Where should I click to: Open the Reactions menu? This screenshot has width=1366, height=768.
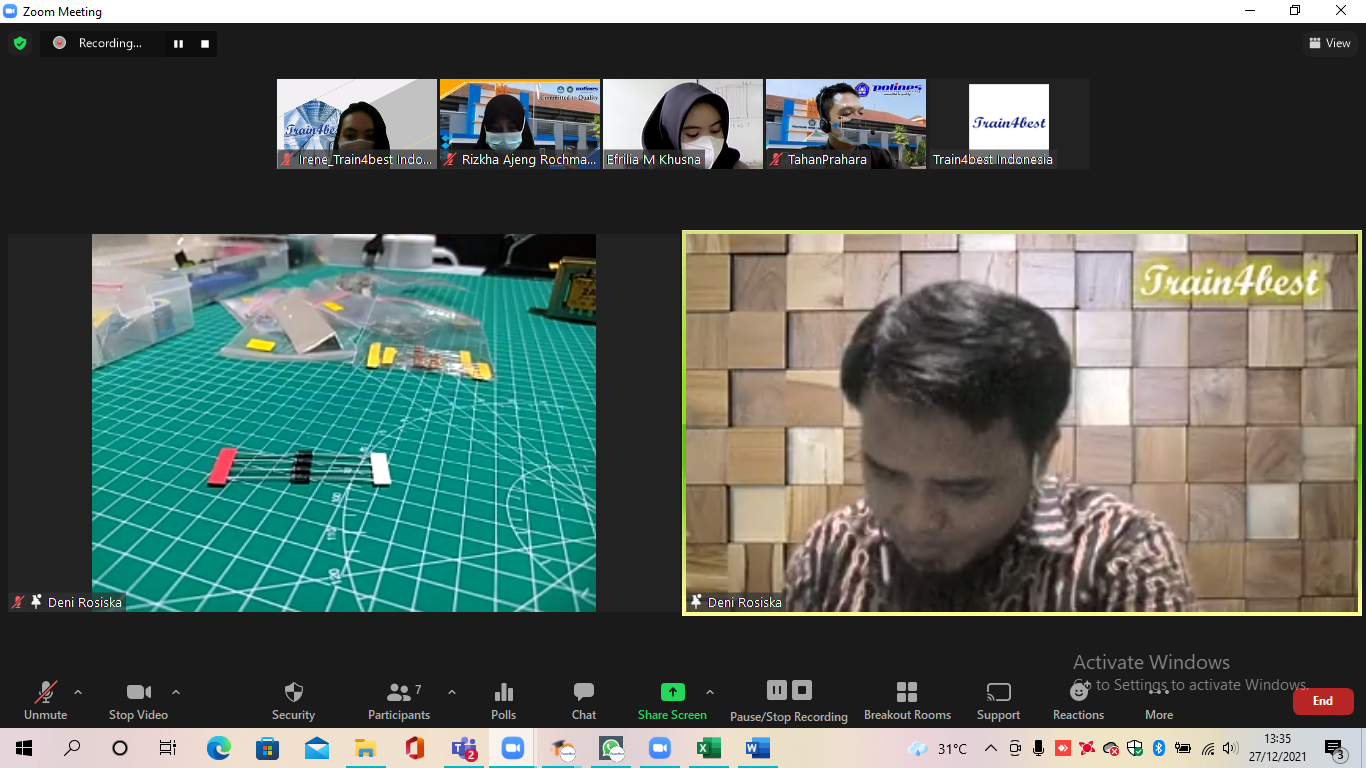(1078, 692)
